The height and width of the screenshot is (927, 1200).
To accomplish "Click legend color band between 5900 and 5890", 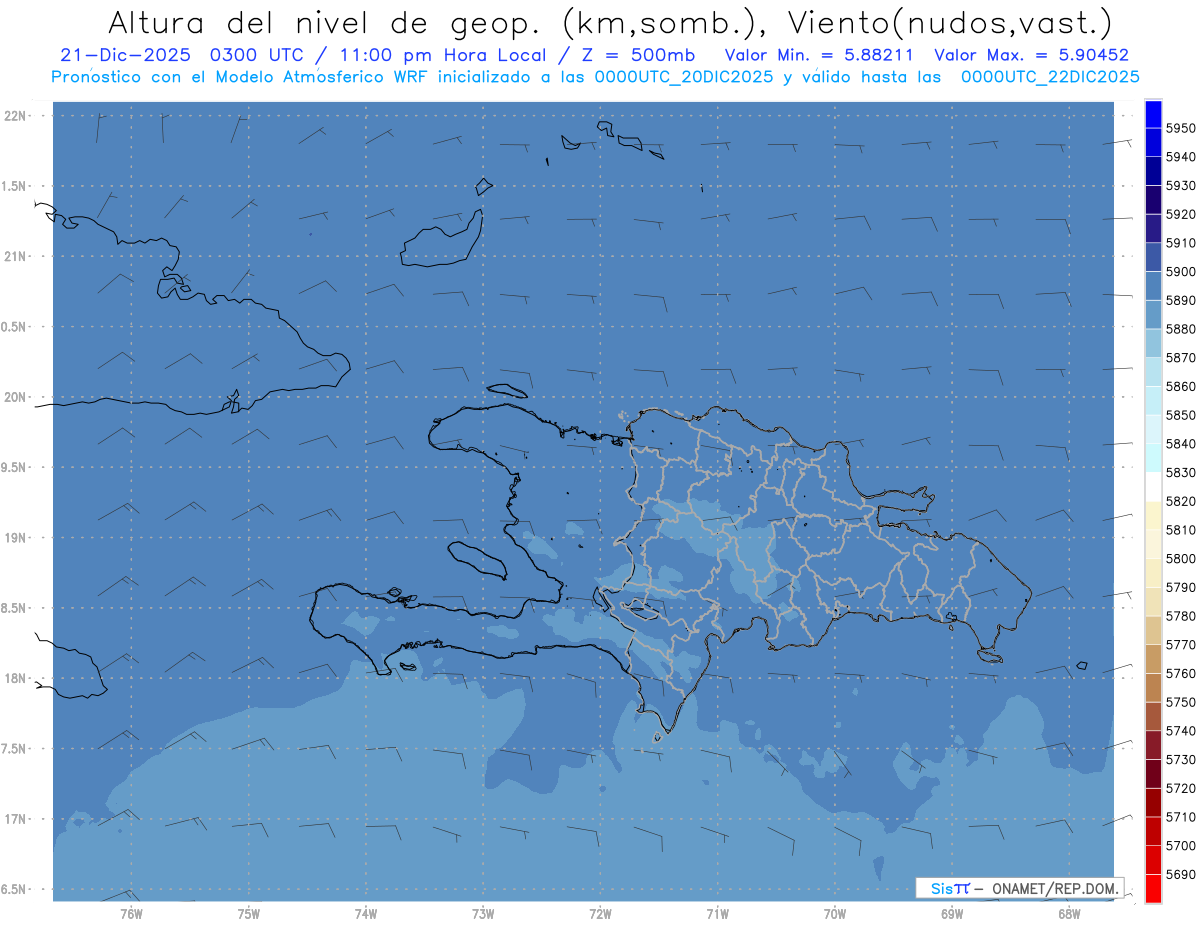I will click(1153, 285).
